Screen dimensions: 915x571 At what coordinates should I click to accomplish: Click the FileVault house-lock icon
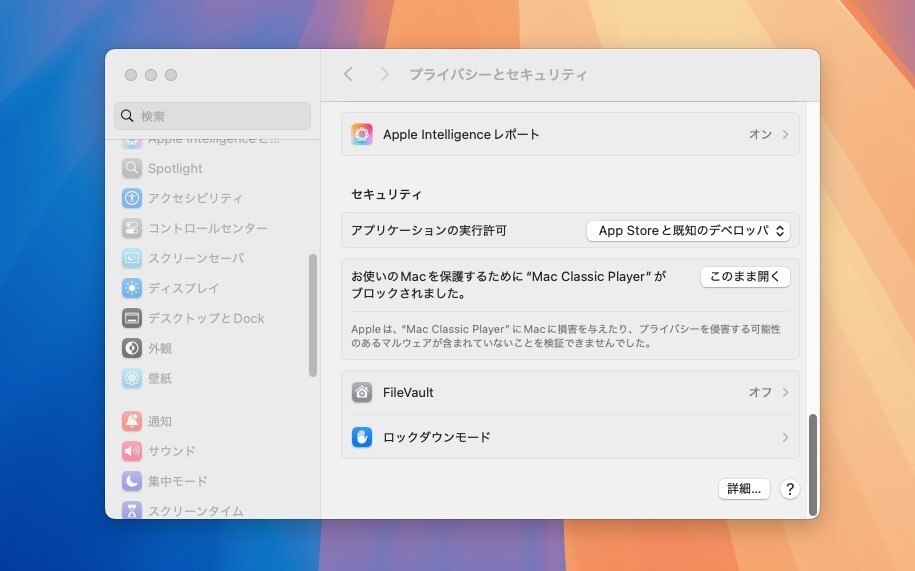pos(362,393)
